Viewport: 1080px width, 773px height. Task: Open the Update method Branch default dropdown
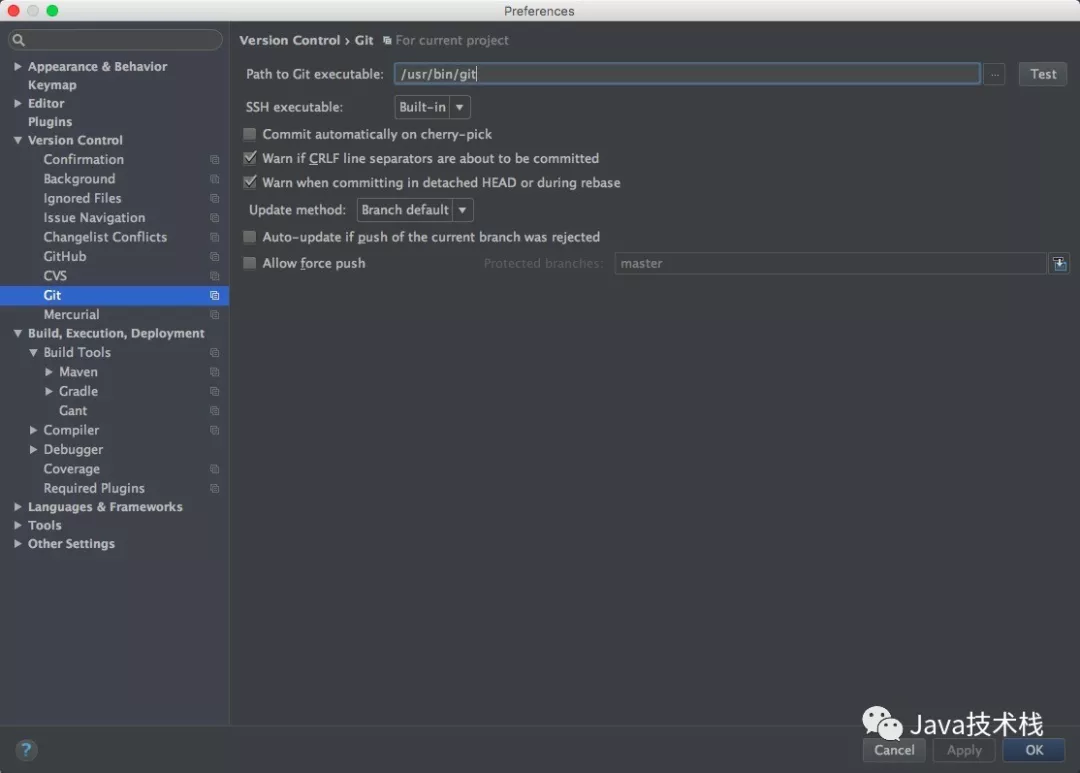pyautogui.click(x=415, y=209)
